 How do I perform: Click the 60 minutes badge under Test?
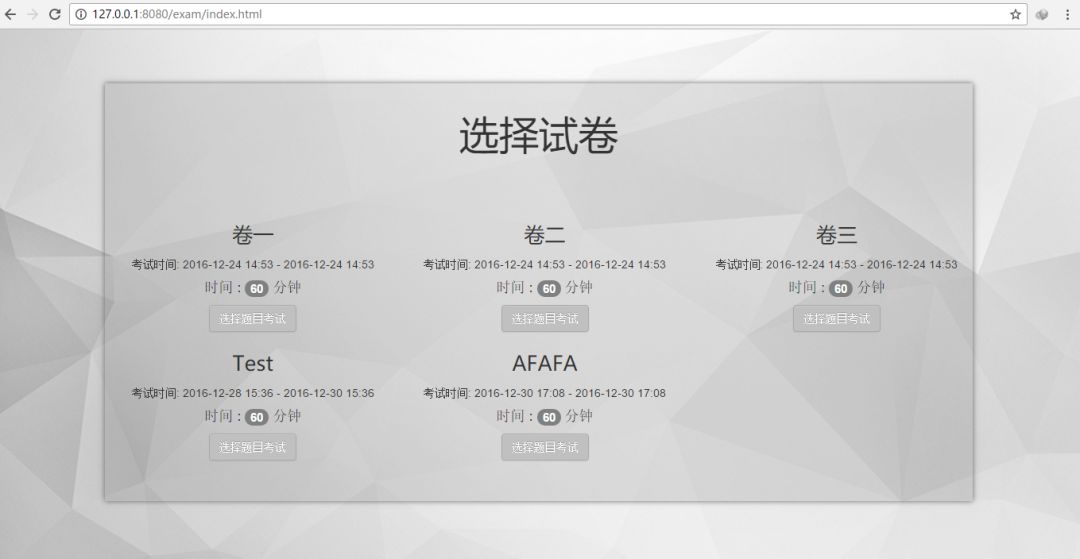[x=256, y=417]
